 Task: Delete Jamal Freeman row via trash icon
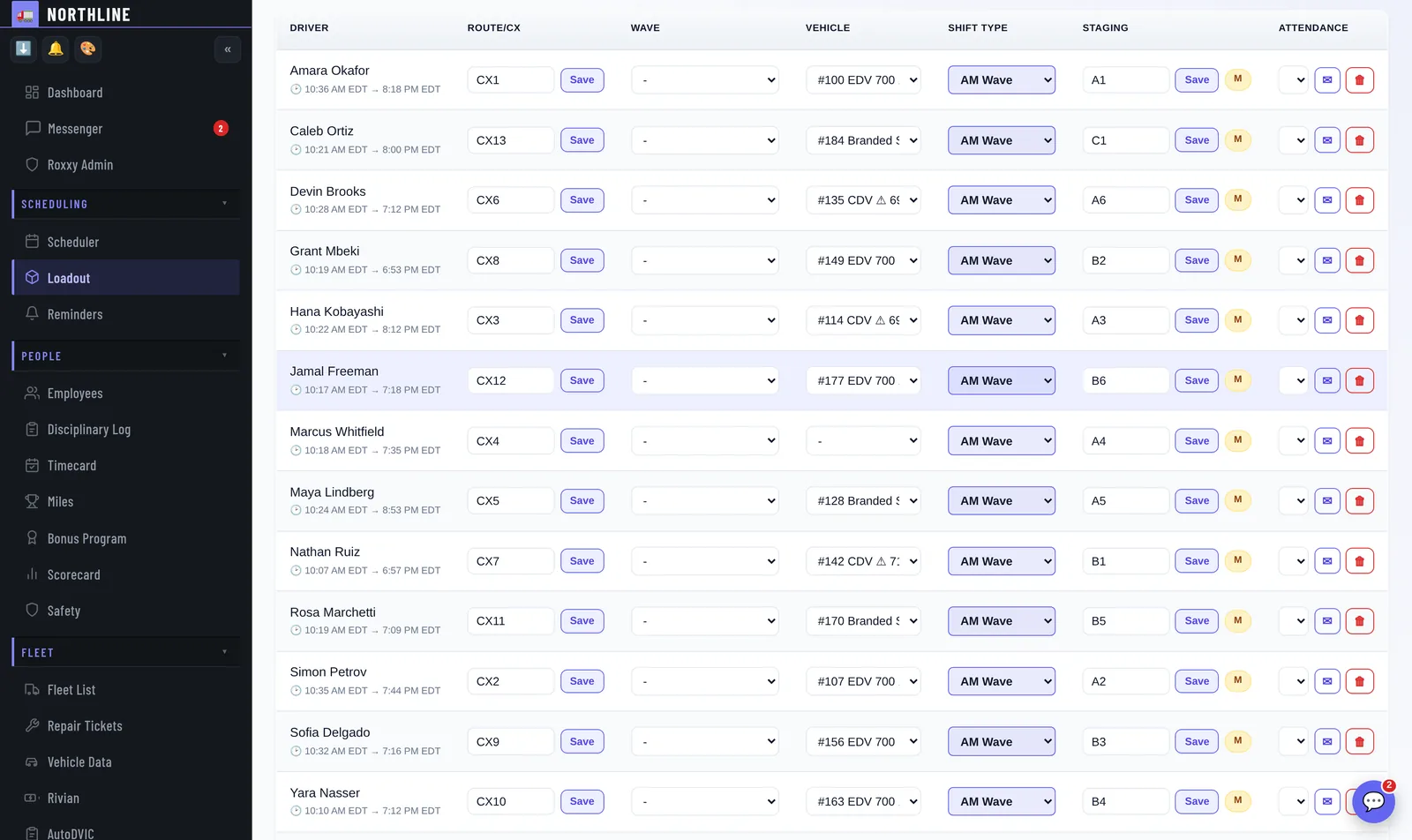1359,380
